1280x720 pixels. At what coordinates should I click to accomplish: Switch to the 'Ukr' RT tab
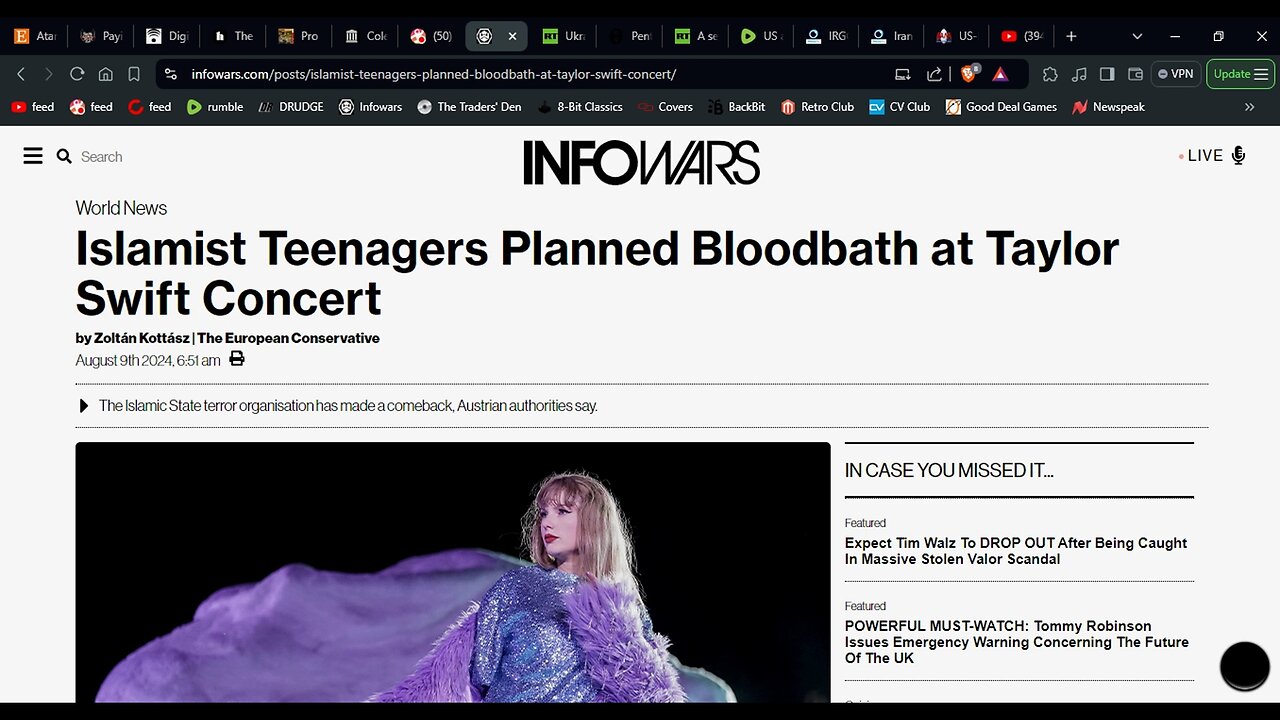click(x=563, y=36)
